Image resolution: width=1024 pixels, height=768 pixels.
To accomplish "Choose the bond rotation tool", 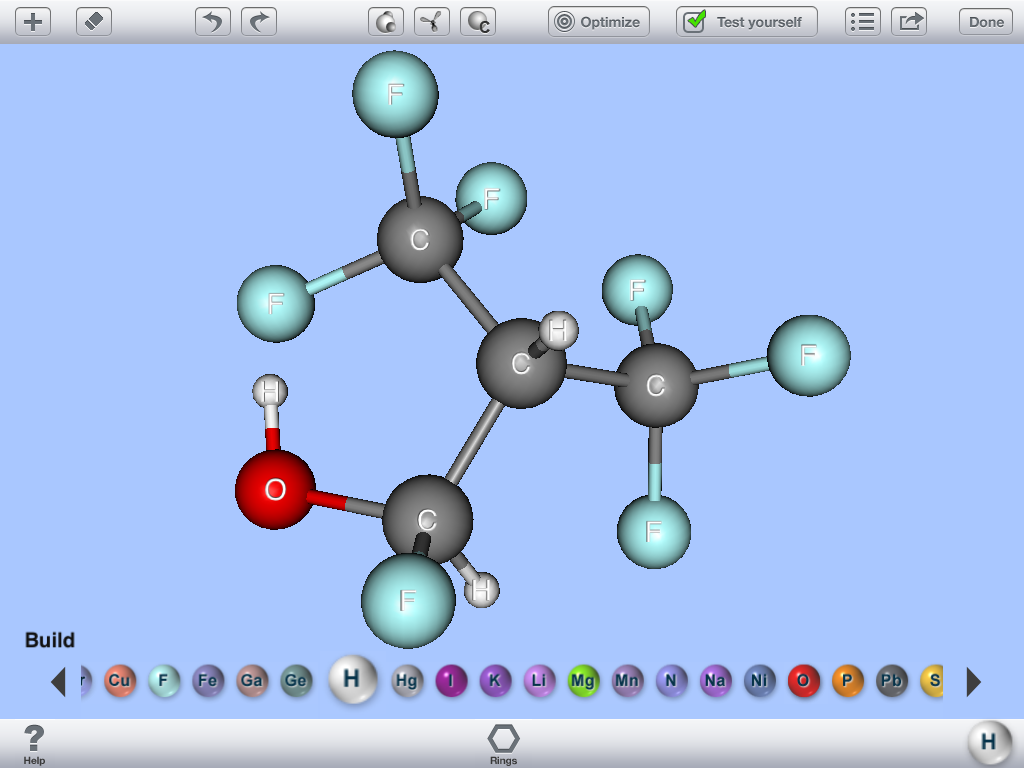I will point(431,21).
